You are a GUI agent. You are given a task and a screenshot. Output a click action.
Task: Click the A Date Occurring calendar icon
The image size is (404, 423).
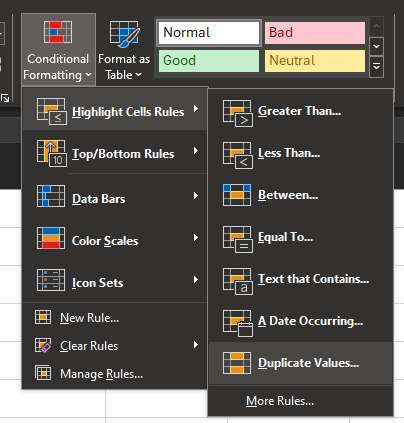238,323
